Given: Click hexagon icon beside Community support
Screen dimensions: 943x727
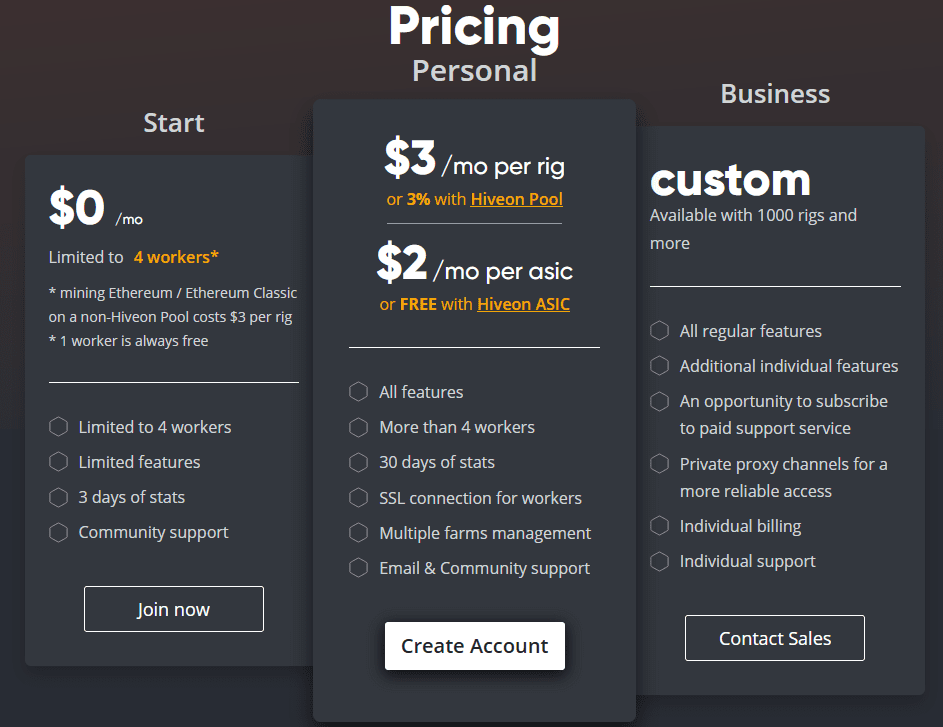Looking at the screenshot, I should point(59,532).
